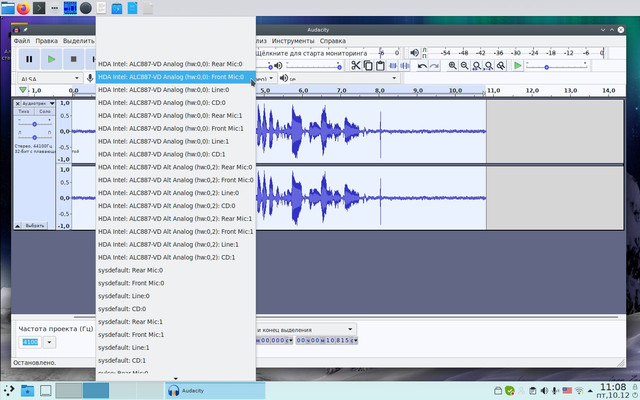Open Firefox from the top panel
This screenshot has width=640, height=400.
(x=23, y=8)
